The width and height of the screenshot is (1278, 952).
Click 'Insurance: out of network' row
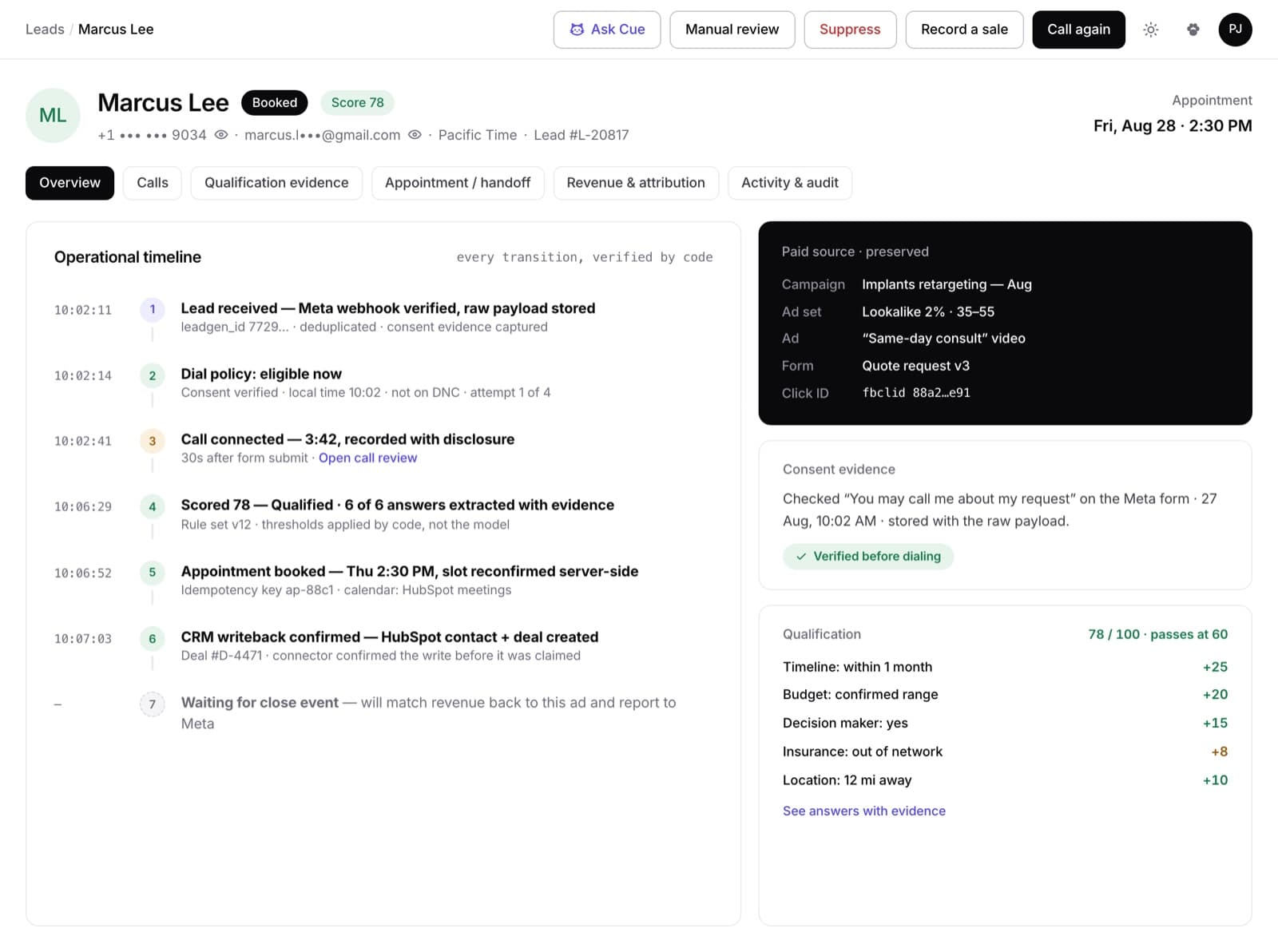click(x=1005, y=752)
